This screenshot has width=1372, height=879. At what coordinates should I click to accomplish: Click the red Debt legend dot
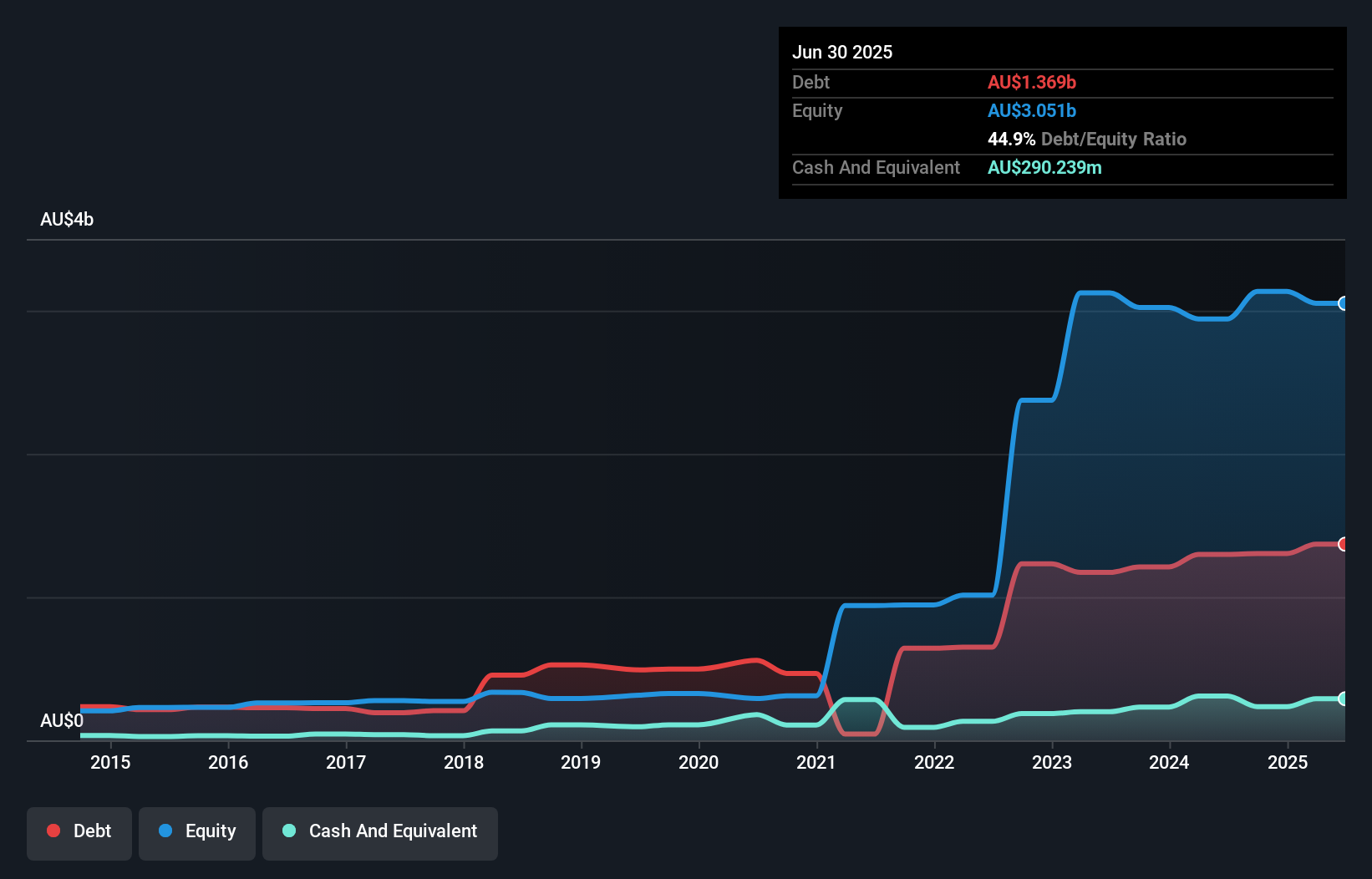53,831
